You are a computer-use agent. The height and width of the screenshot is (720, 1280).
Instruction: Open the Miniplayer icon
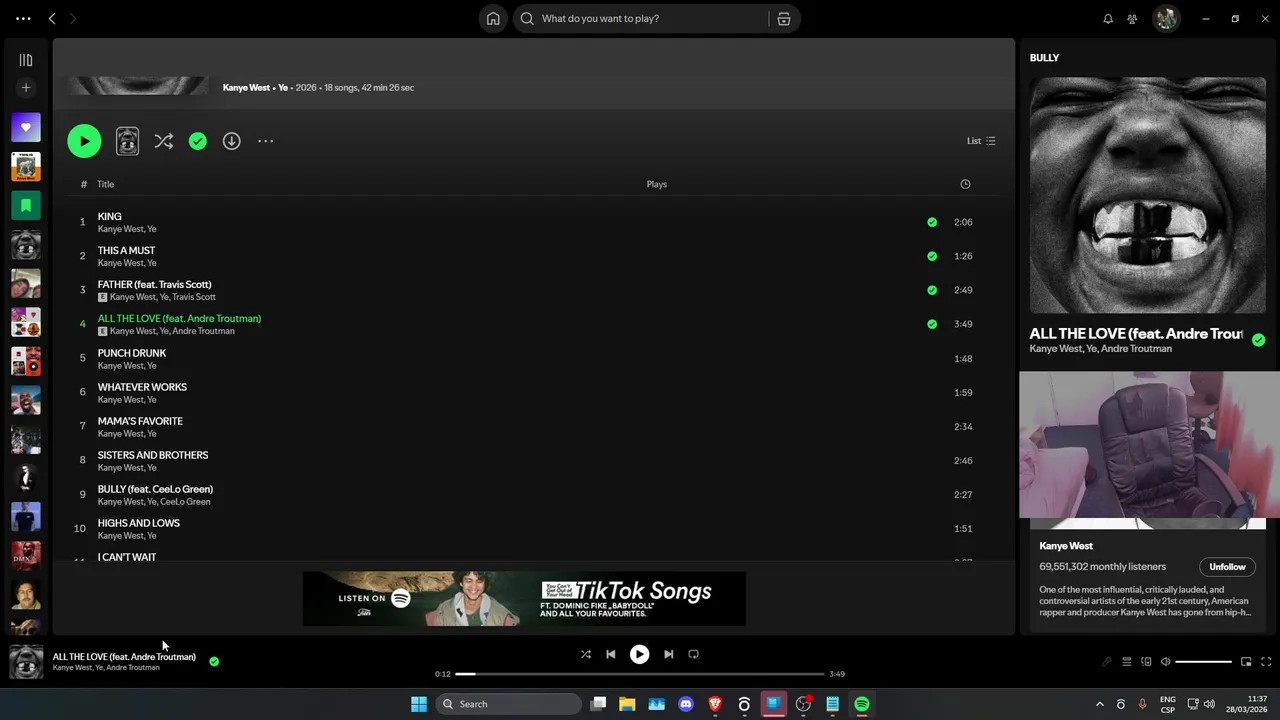(1246, 662)
